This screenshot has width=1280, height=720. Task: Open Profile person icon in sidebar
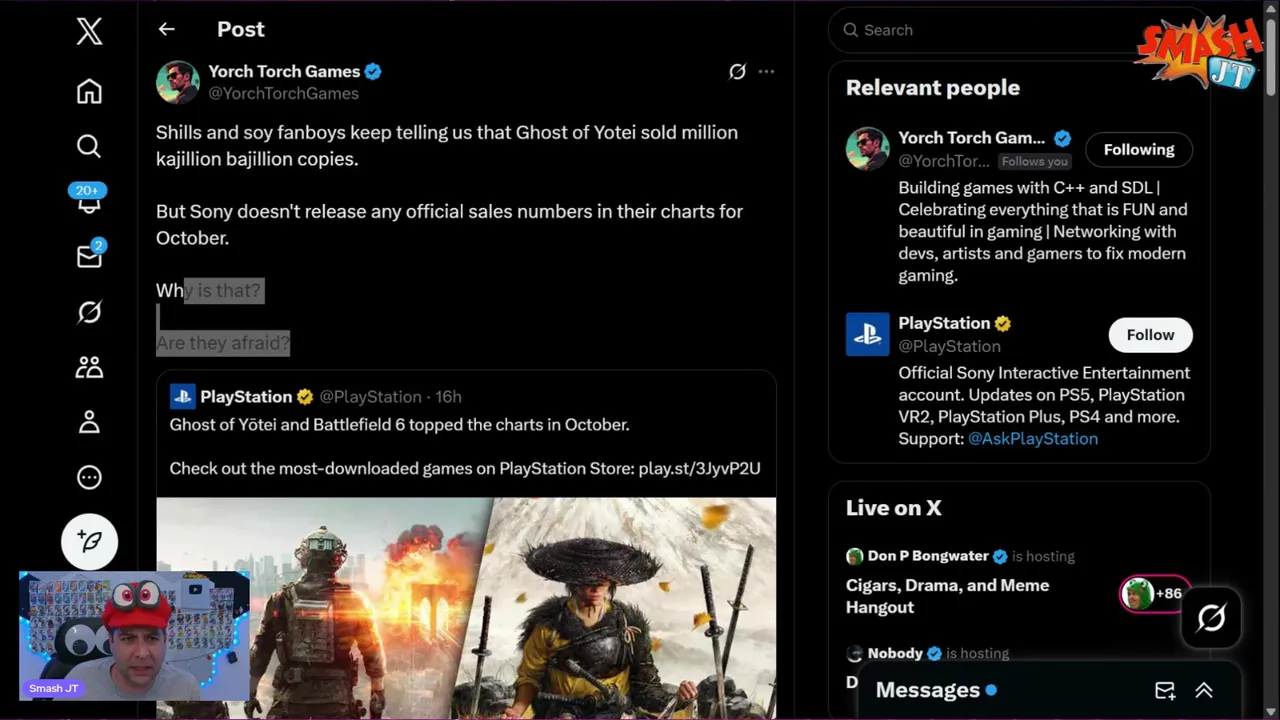[89, 422]
